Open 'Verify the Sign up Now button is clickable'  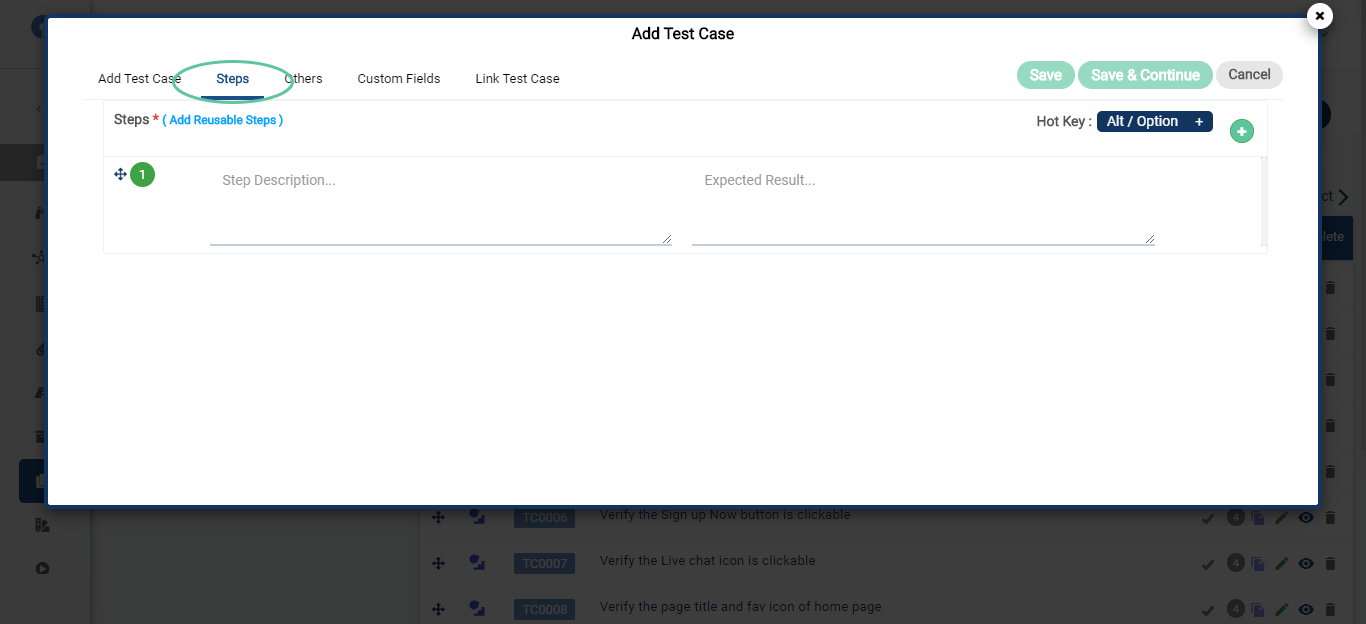pos(725,515)
